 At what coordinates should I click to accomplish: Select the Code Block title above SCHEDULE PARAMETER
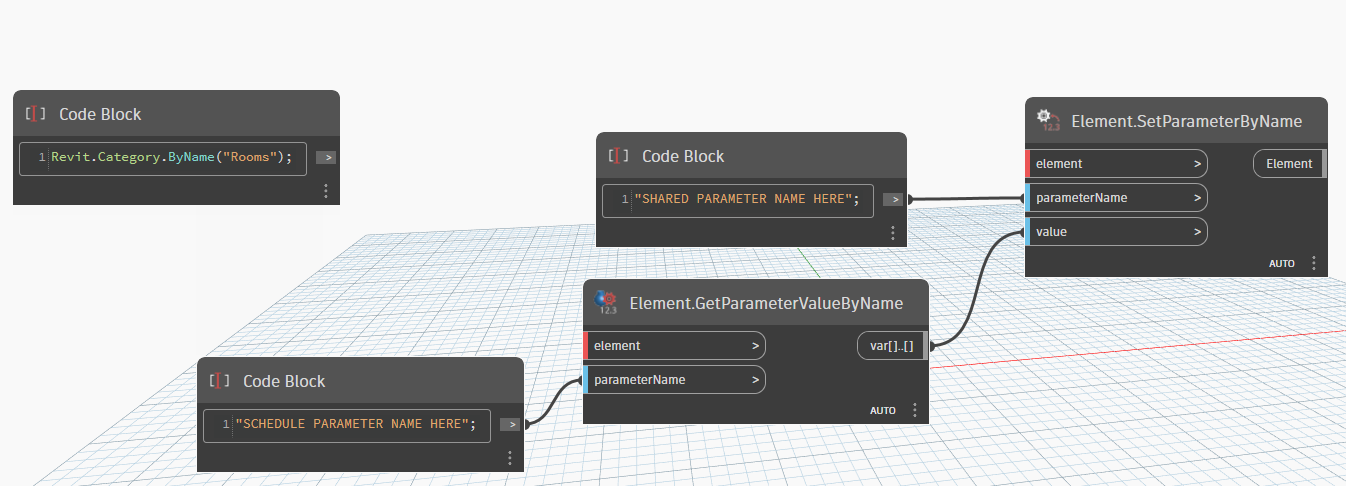[284, 381]
